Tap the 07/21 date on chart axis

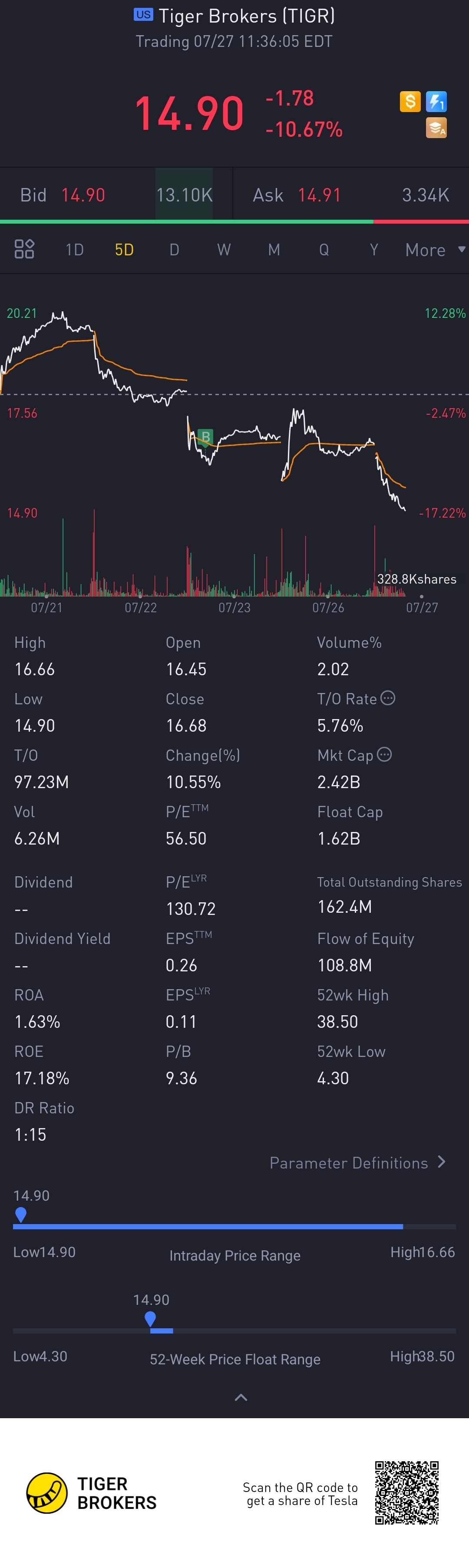pos(47,607)
